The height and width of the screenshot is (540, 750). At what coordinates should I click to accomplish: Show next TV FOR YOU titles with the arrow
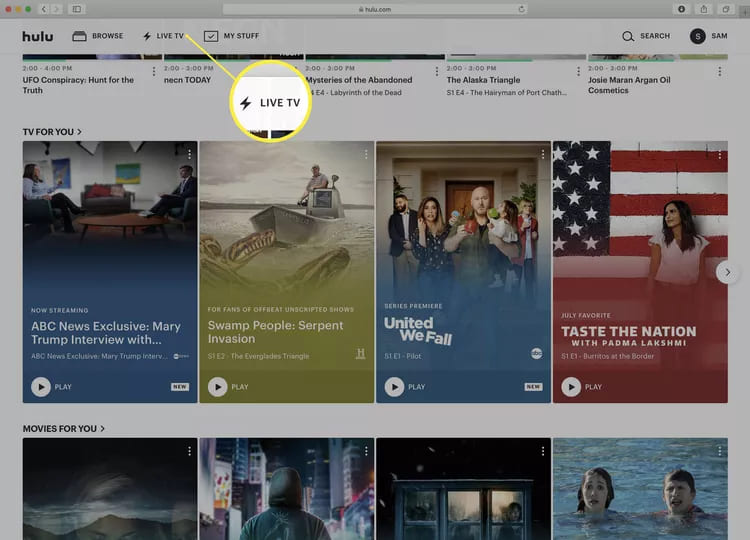[x=728, y=272]
